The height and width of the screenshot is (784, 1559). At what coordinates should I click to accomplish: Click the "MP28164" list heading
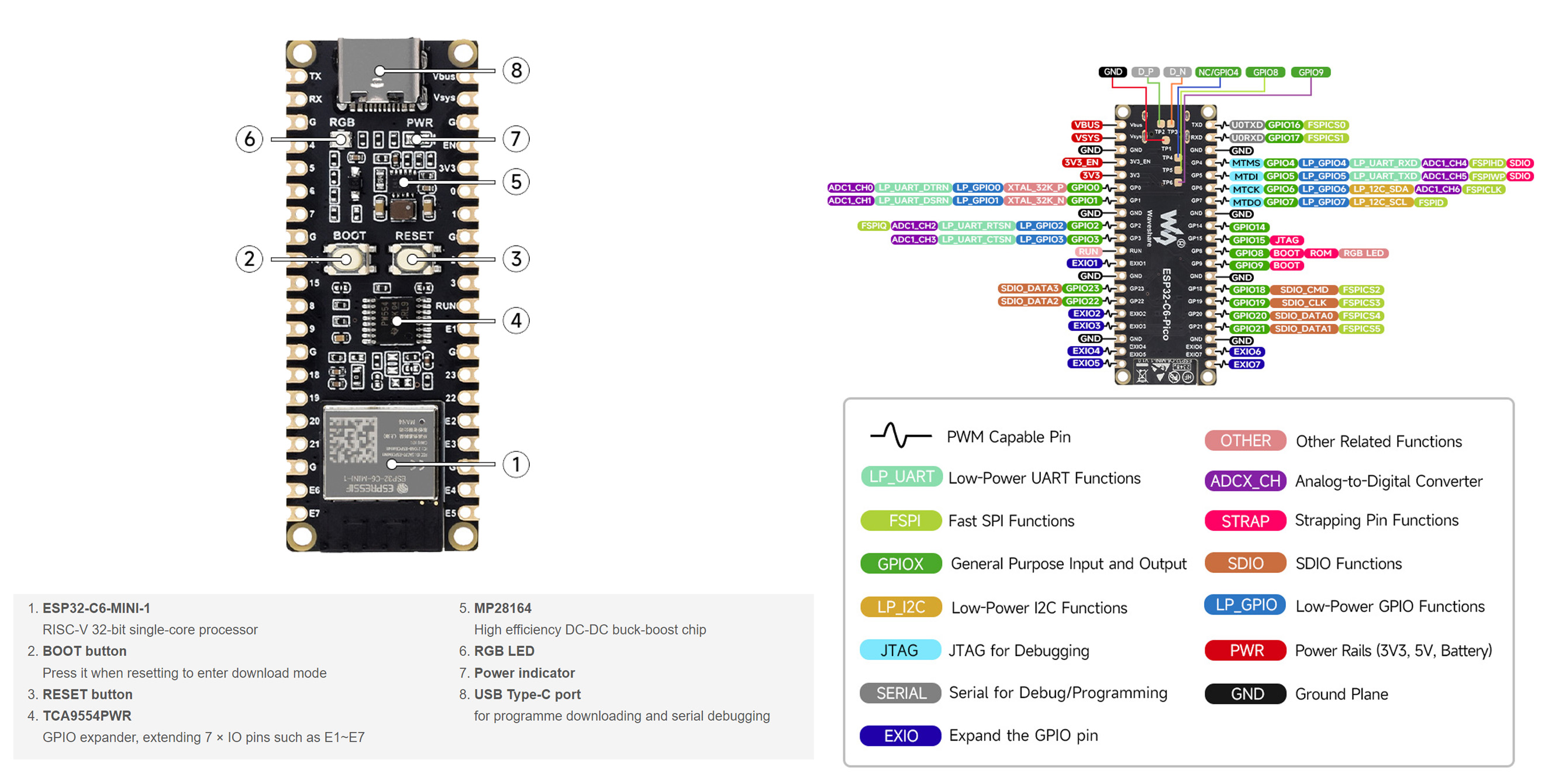(503, 608)
